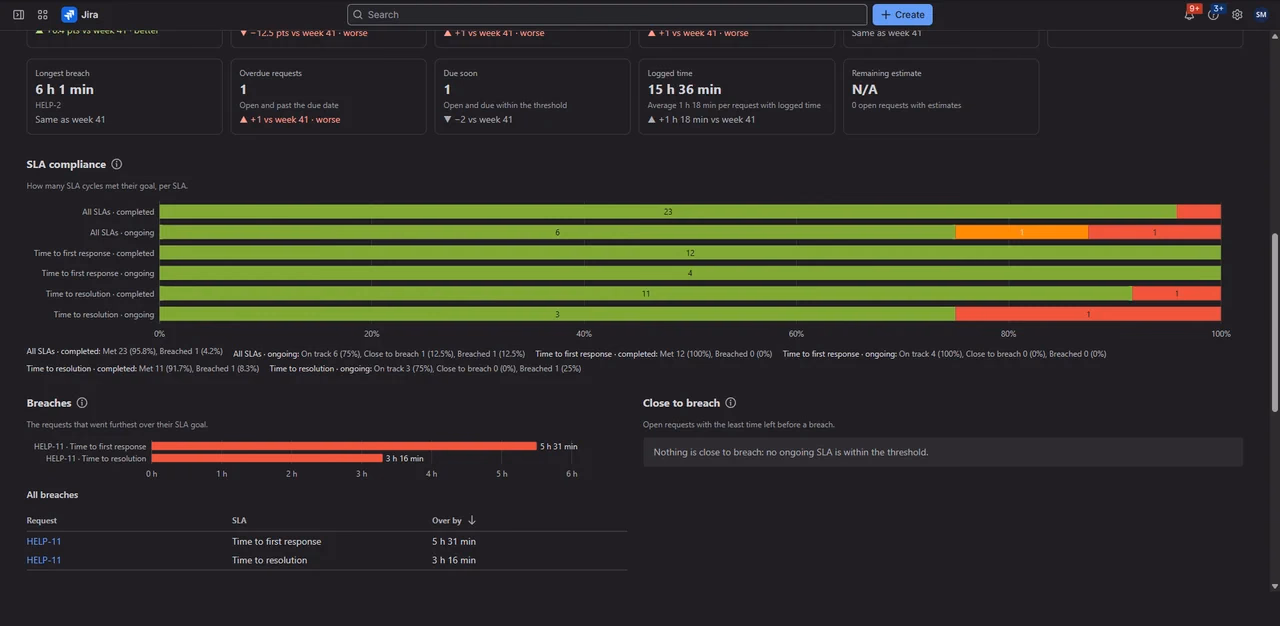Screen dimensions: 1280x626
Task: Click the '6 h 1 min' longest breach value
Action: click(x=64, y=89)
